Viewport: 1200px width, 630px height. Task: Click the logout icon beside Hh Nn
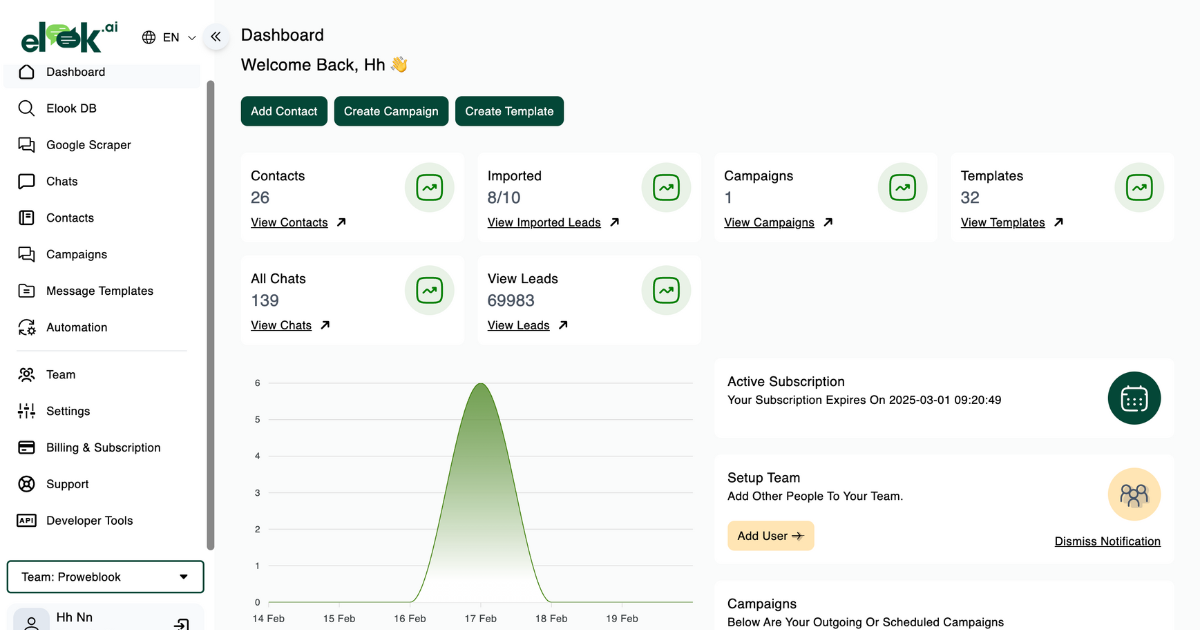coord(181,624)
